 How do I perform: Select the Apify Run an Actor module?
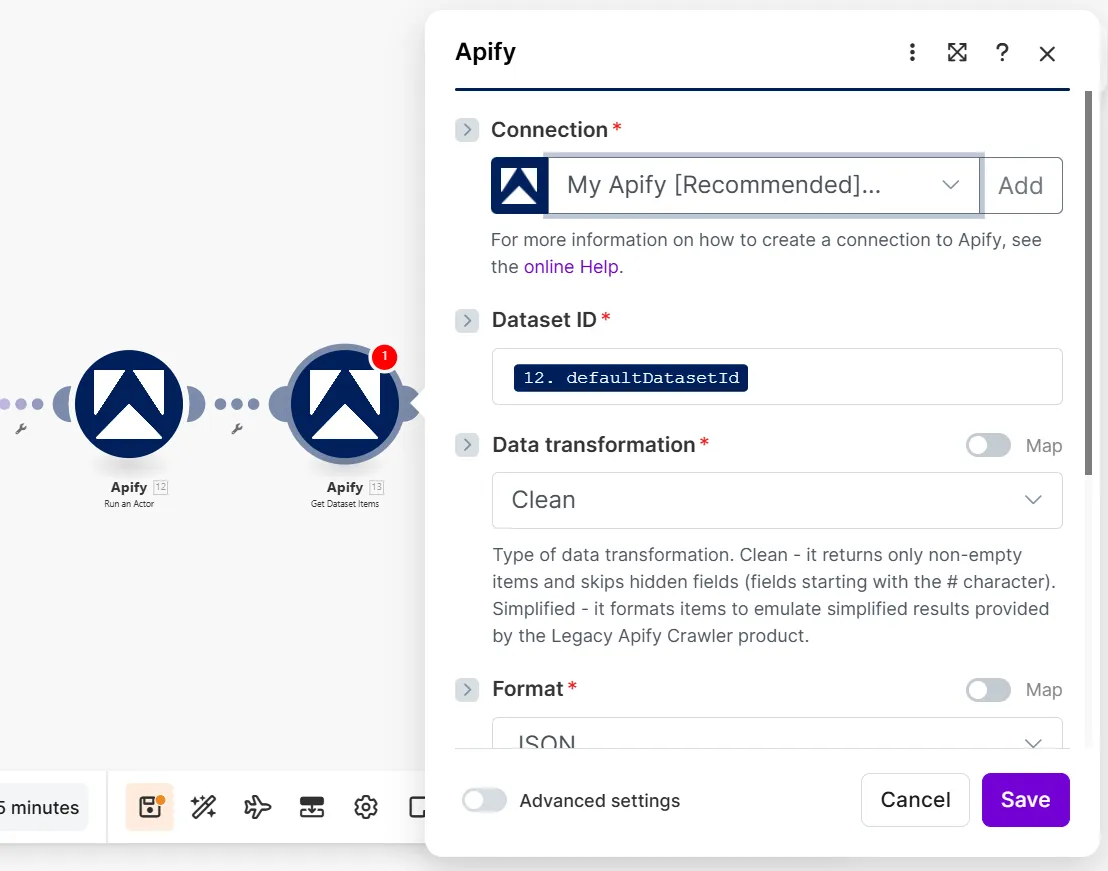click(130, 404)
